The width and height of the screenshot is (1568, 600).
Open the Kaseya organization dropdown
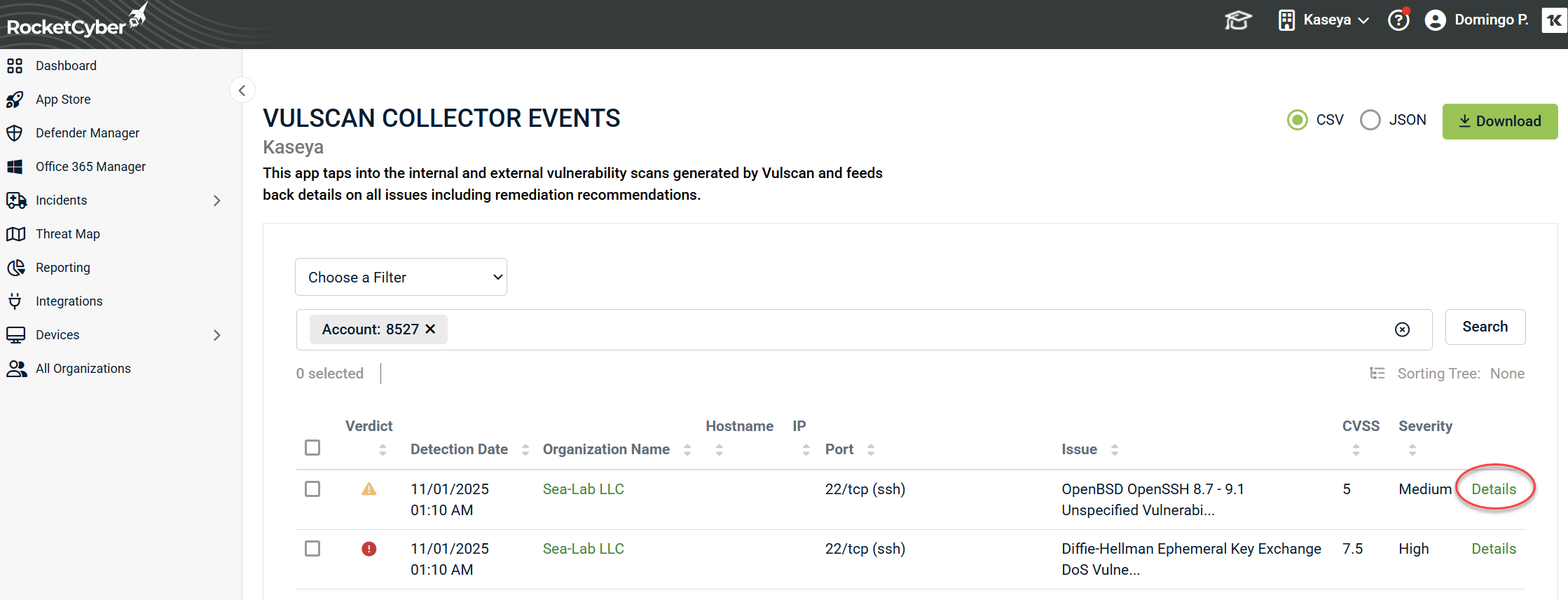coord(1324,20)
